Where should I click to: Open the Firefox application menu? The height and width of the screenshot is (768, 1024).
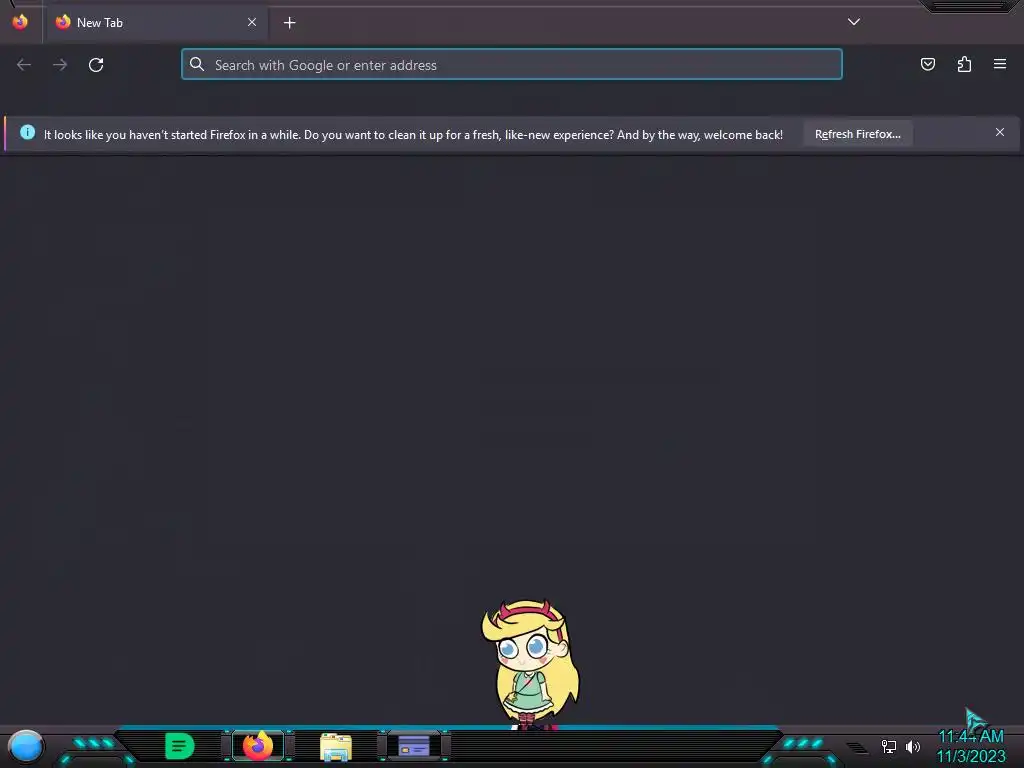click(1000, 64)
